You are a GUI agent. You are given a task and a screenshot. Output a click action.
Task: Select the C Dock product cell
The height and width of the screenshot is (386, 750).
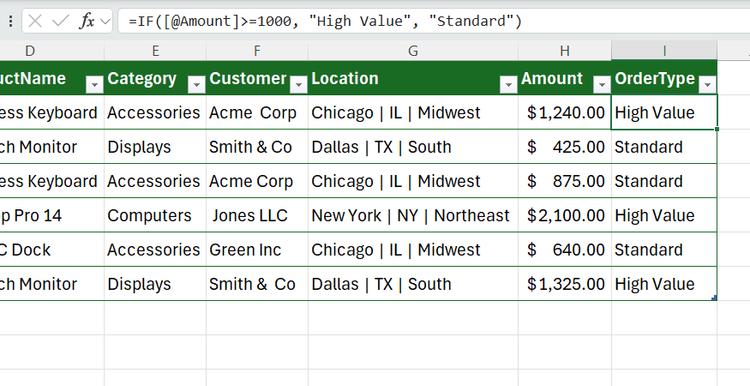pos(52,250)
